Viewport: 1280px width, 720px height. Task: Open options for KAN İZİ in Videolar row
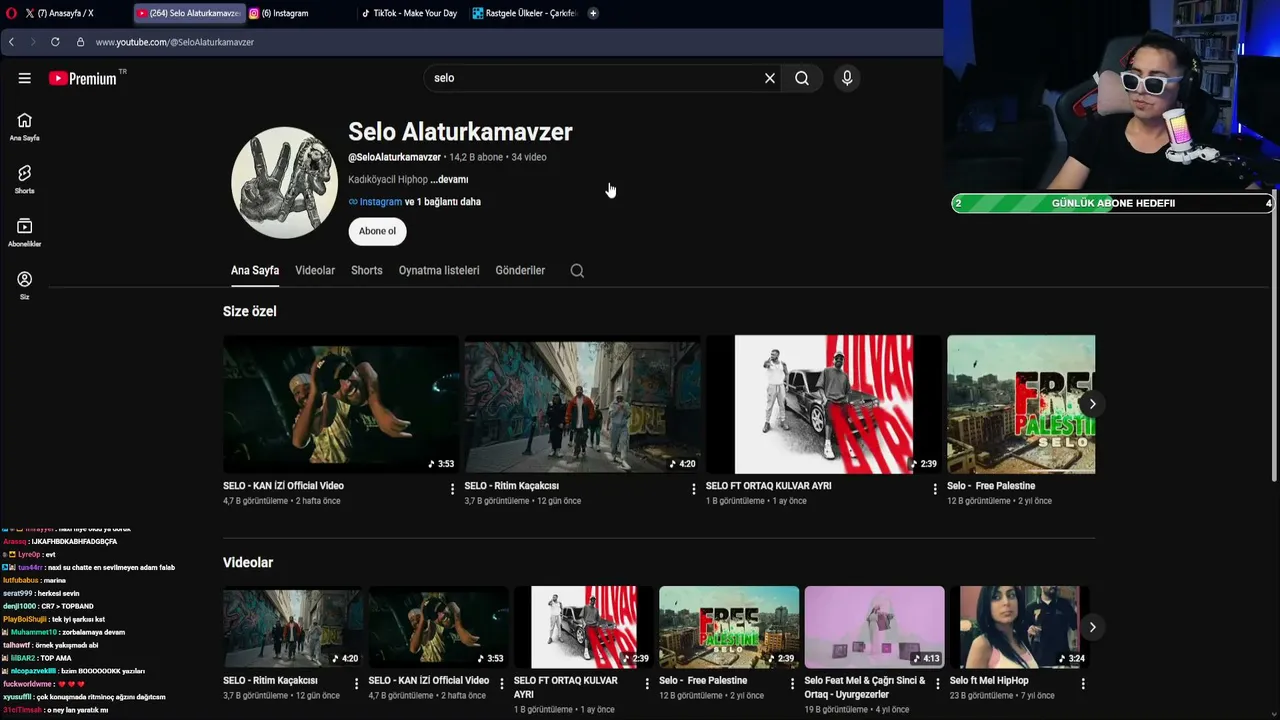pos(501,684)
